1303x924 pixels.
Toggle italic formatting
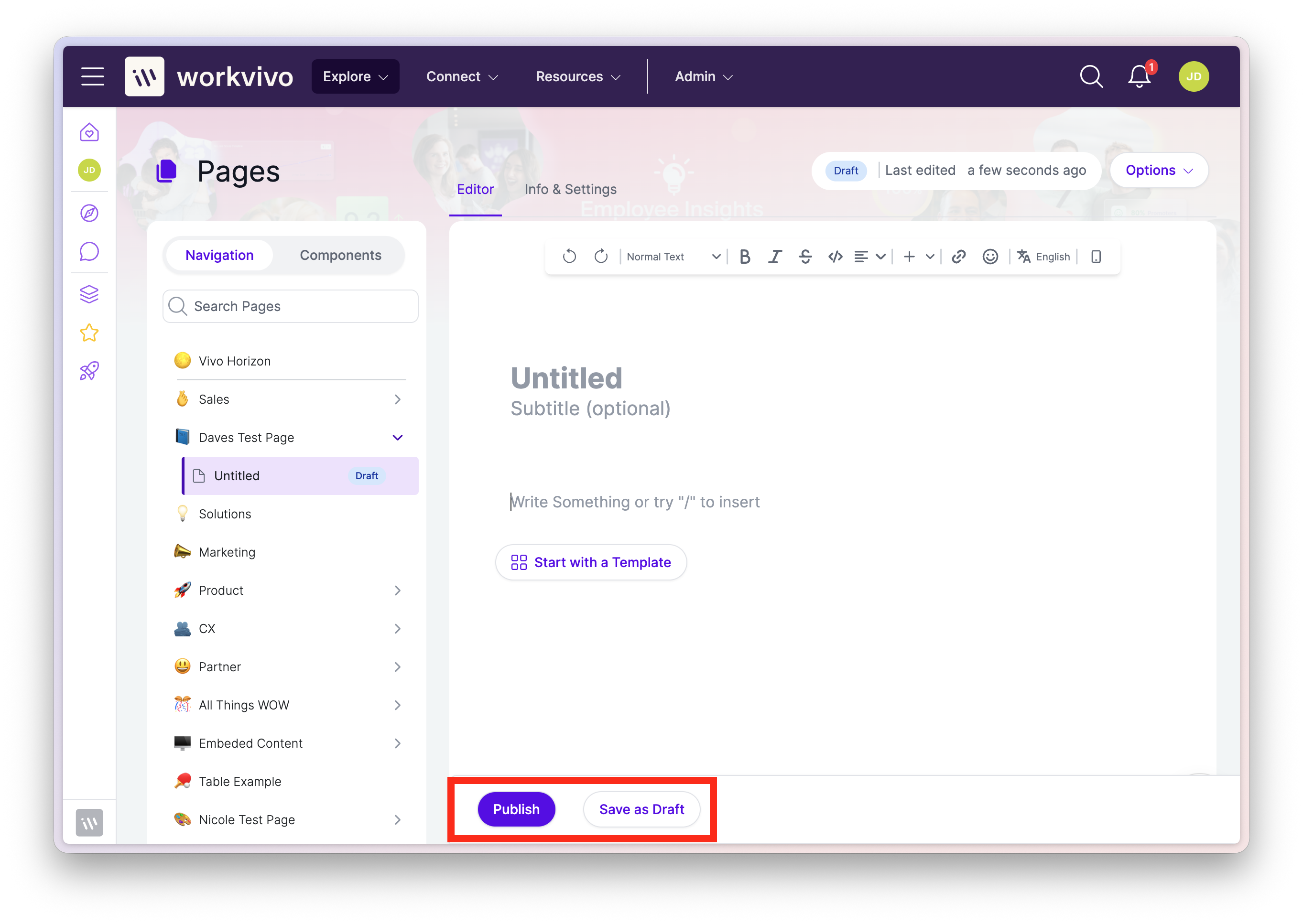coord(774,257)
